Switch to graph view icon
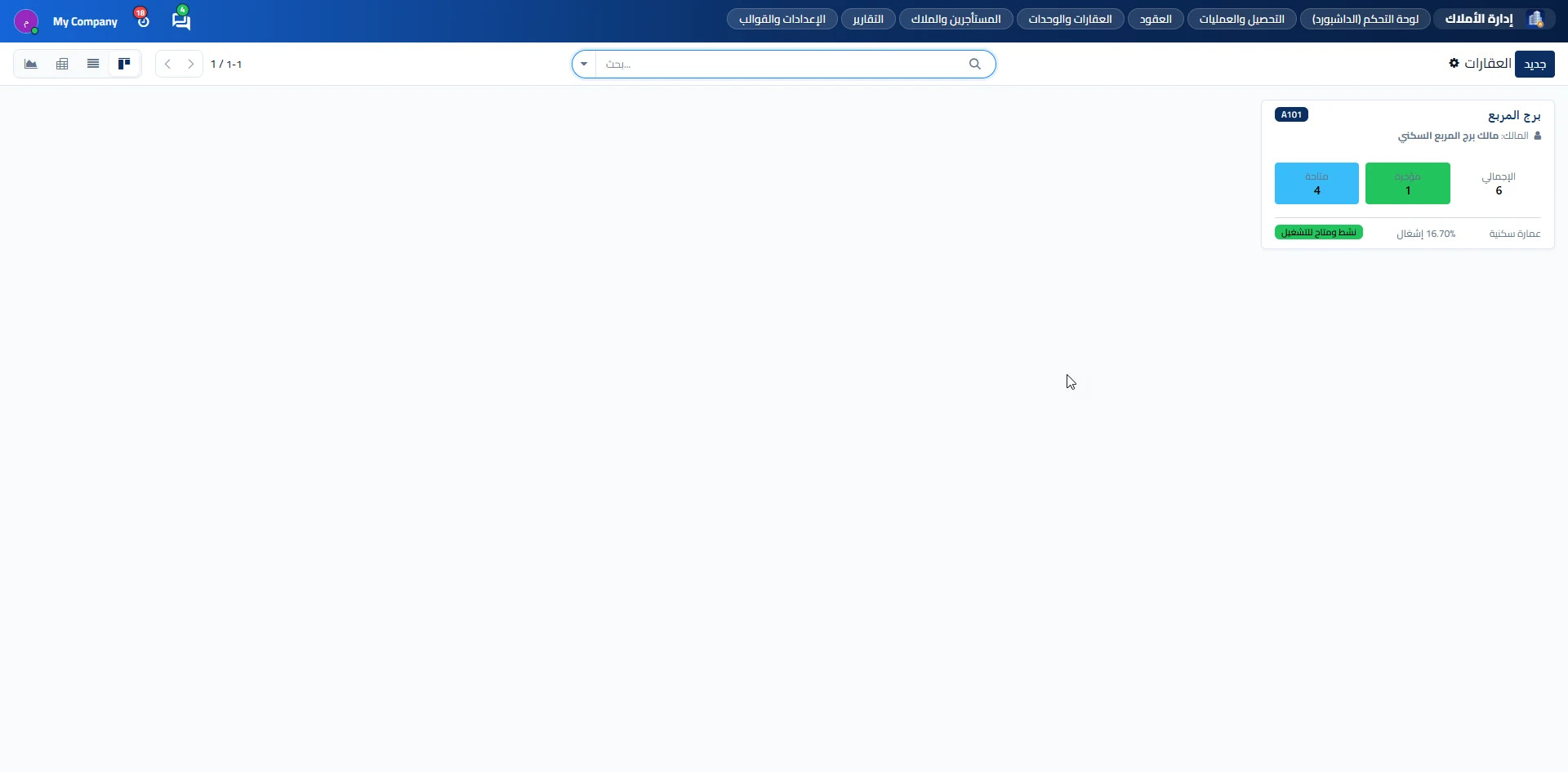 [x=31, y=64]
